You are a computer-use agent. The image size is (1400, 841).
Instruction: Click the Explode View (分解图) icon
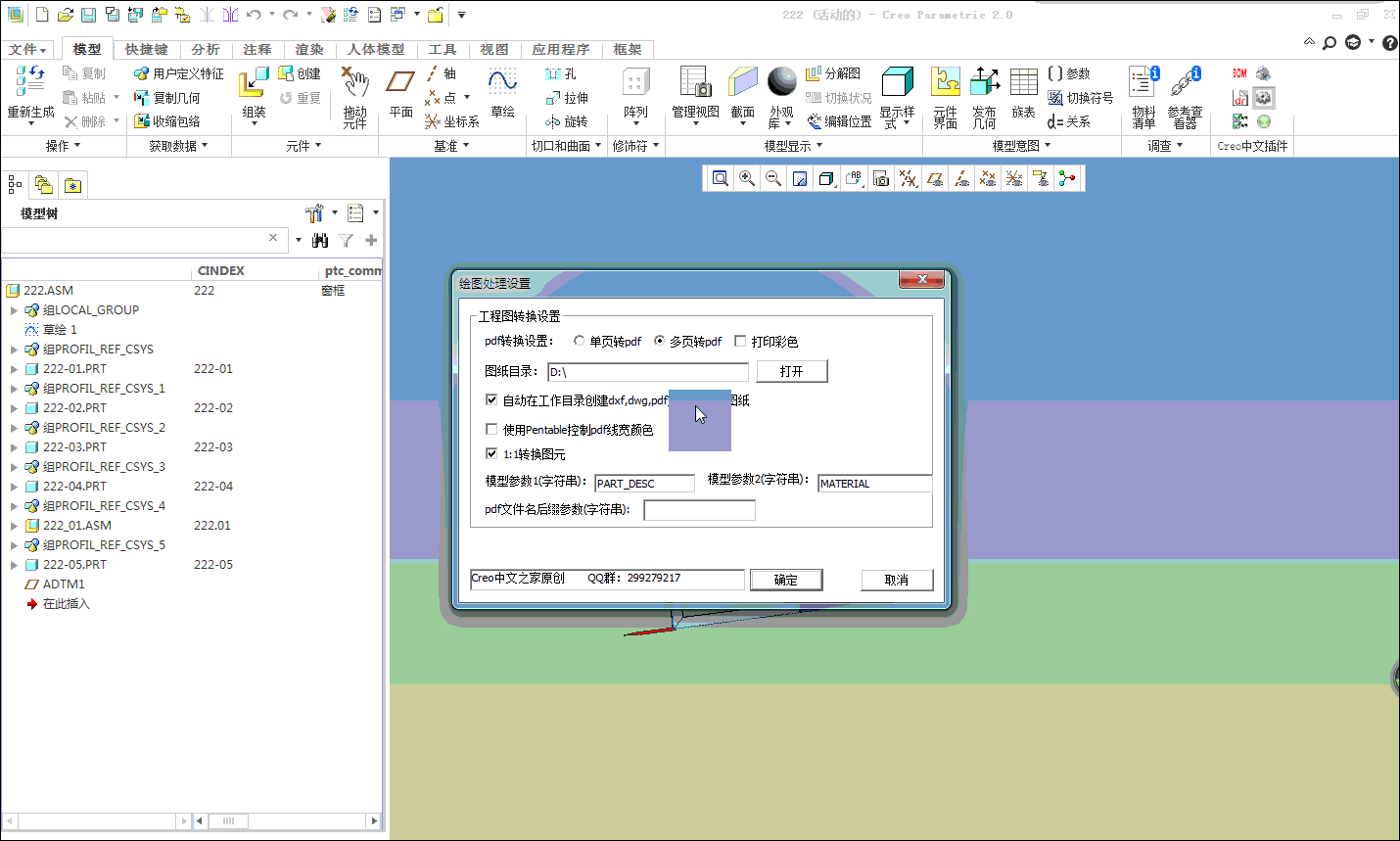[833, 73]
